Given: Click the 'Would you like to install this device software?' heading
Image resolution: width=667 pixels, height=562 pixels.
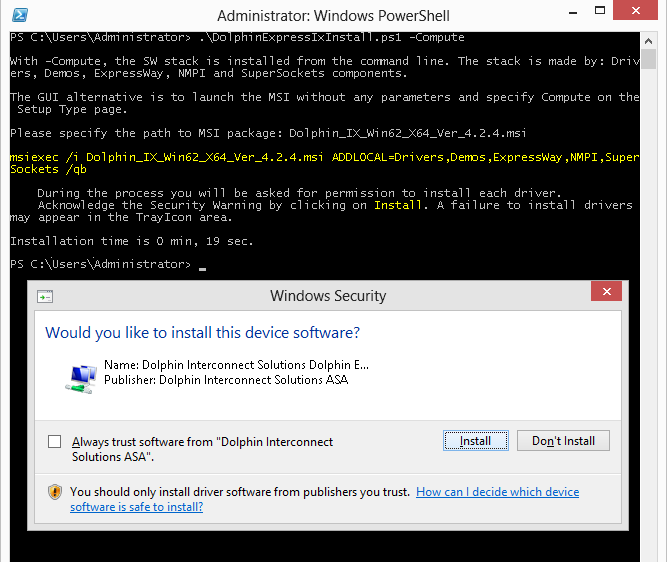Looking at the screenshot, I should [202, 332].
